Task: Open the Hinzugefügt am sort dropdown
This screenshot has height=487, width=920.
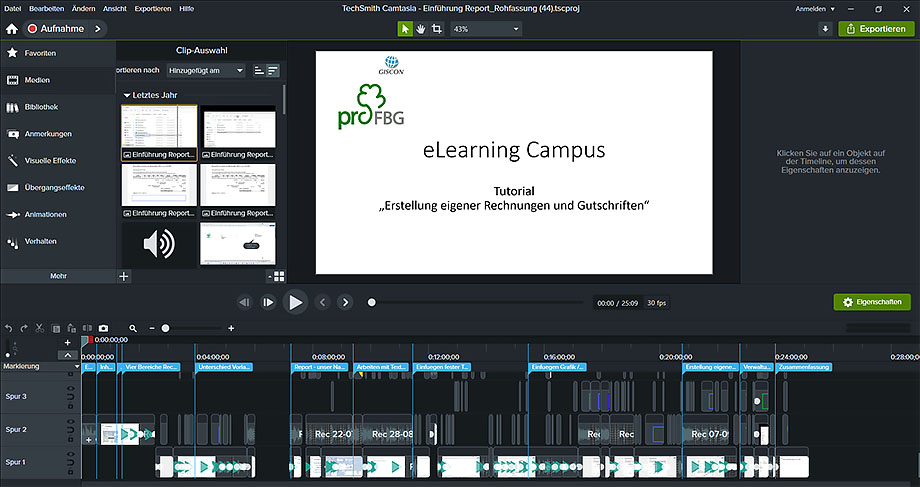Action: 206,70
